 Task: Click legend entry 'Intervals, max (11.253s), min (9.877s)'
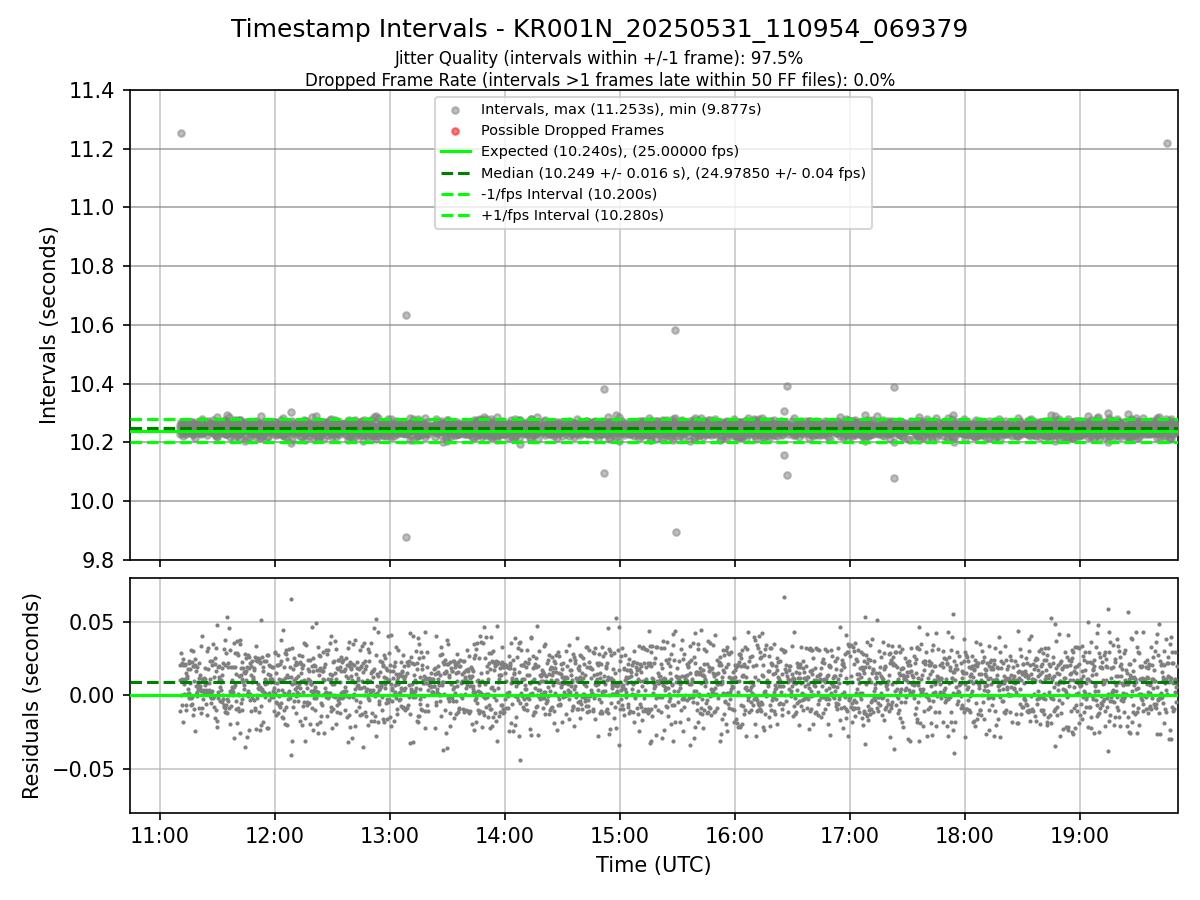(x=621, y=109)
